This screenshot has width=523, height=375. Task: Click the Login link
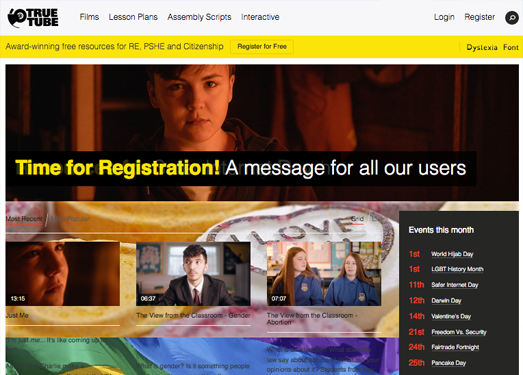click(444, 17)
